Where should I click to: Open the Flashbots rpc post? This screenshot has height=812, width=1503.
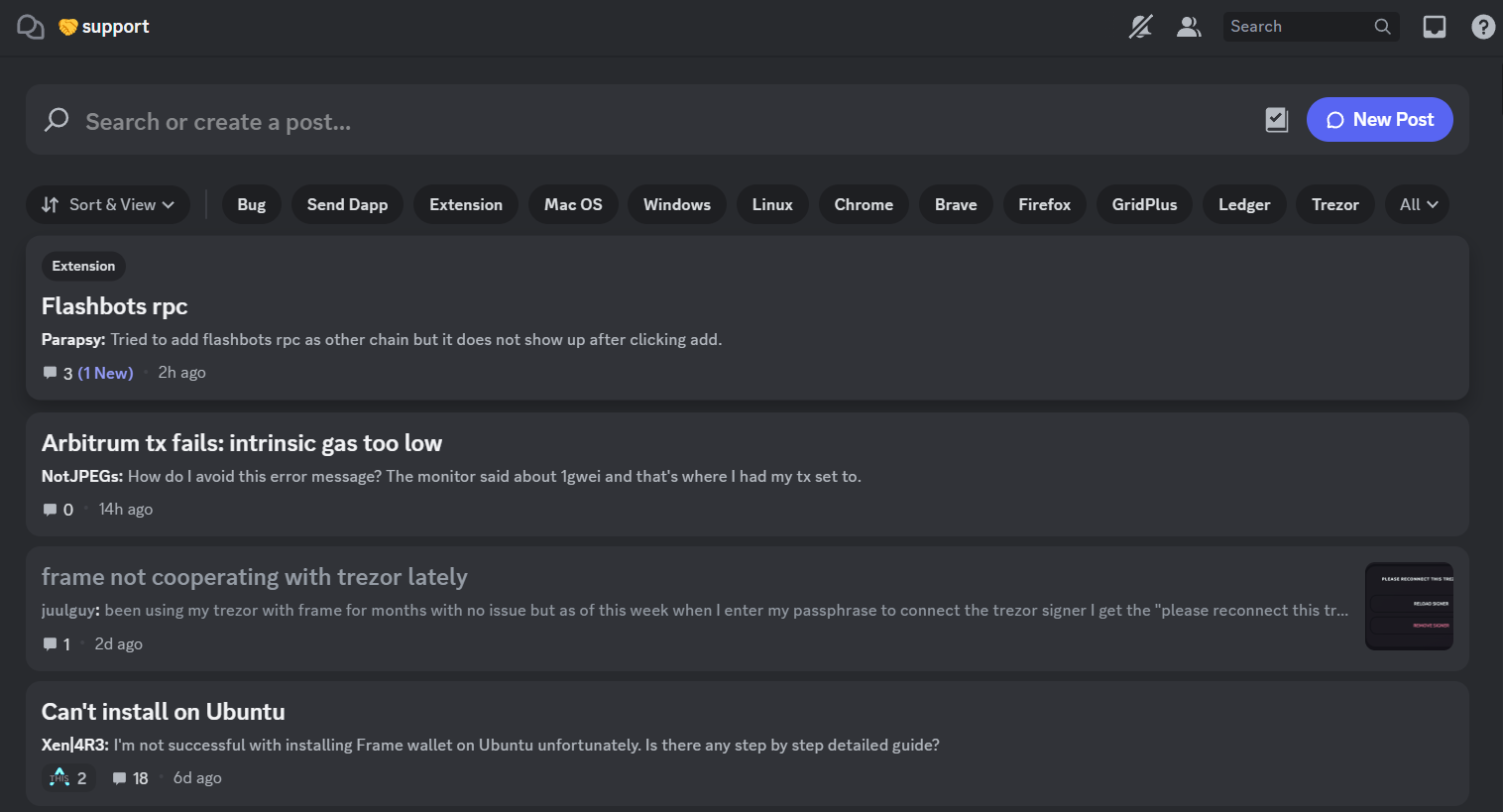(x=748, y=317)
